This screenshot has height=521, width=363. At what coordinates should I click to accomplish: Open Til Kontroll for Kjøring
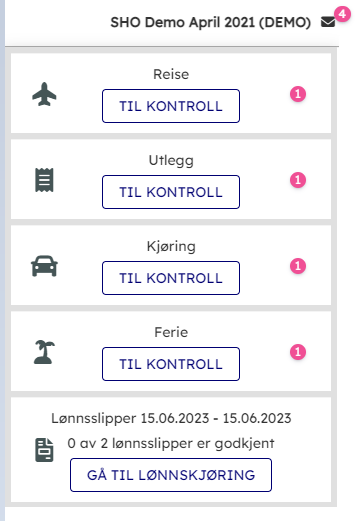171,278
